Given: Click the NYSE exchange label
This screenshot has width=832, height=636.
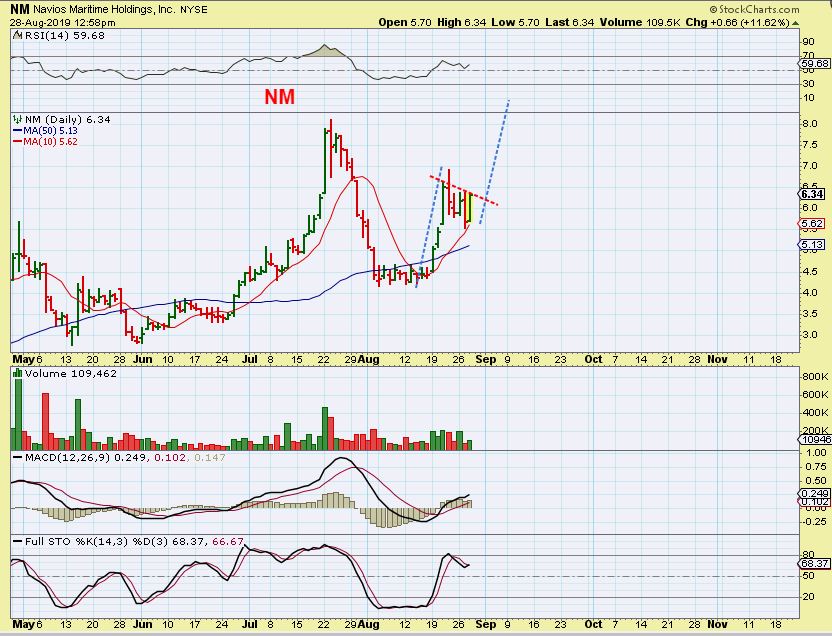Looking at the screenshot, I should [x=193, y=10].
